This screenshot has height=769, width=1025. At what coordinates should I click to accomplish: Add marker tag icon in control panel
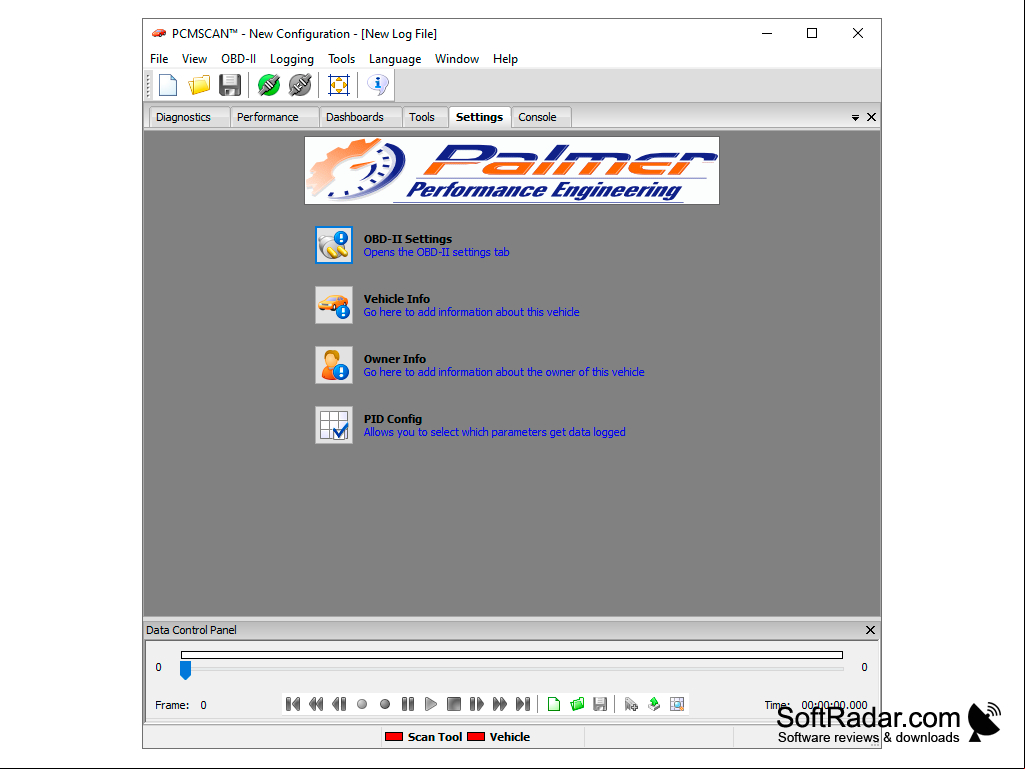[x=631, y=704]
